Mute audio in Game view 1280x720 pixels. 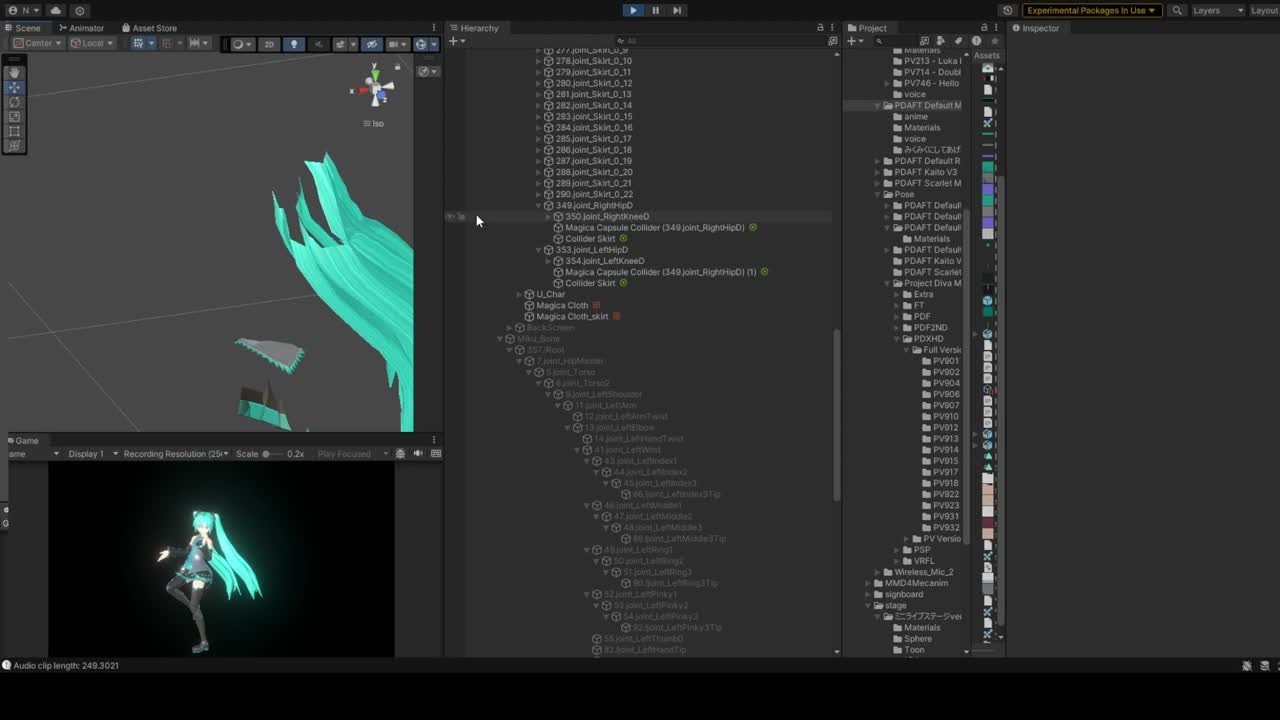(418, 454)
